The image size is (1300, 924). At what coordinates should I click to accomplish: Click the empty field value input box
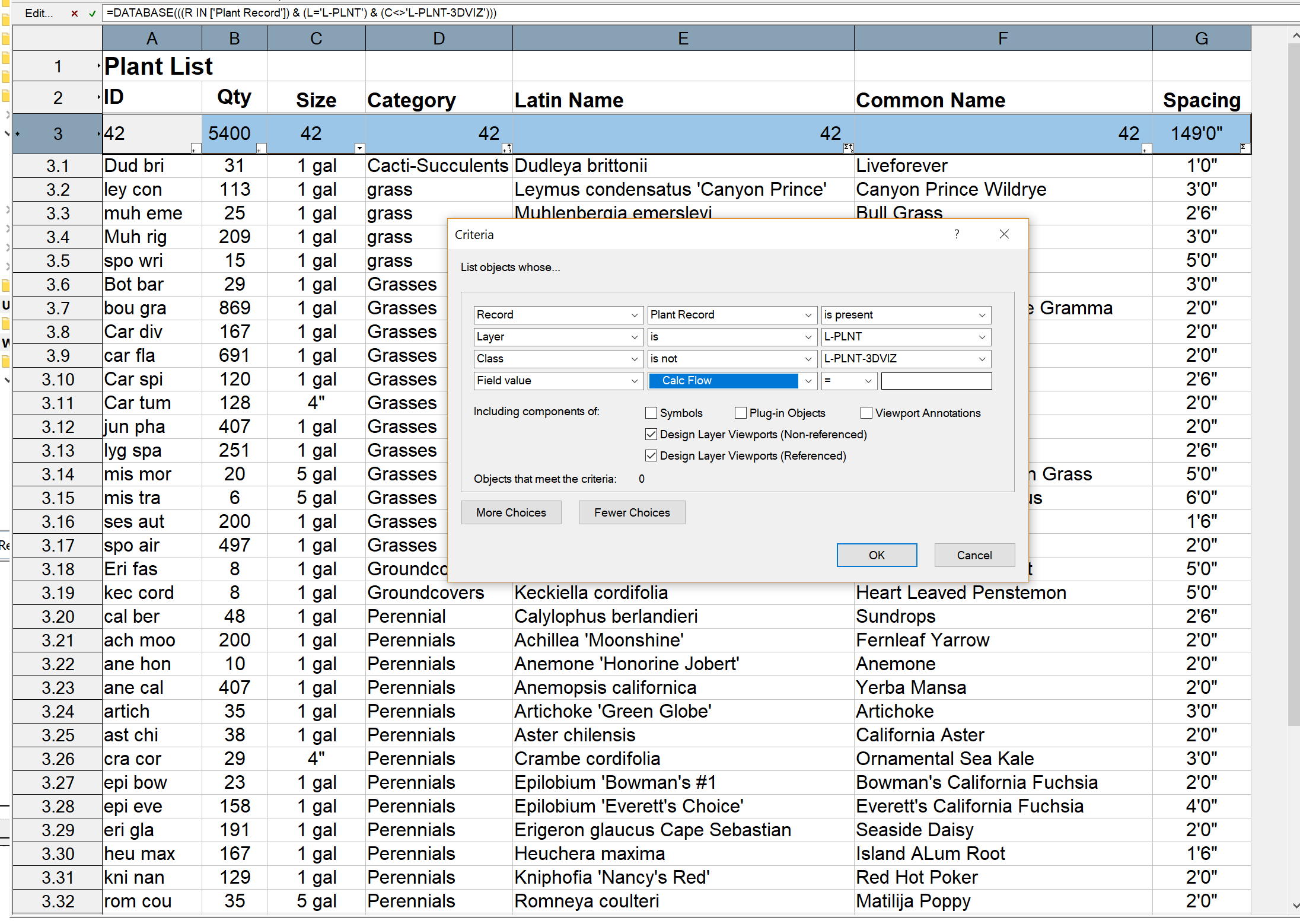[x=936, y=381]
